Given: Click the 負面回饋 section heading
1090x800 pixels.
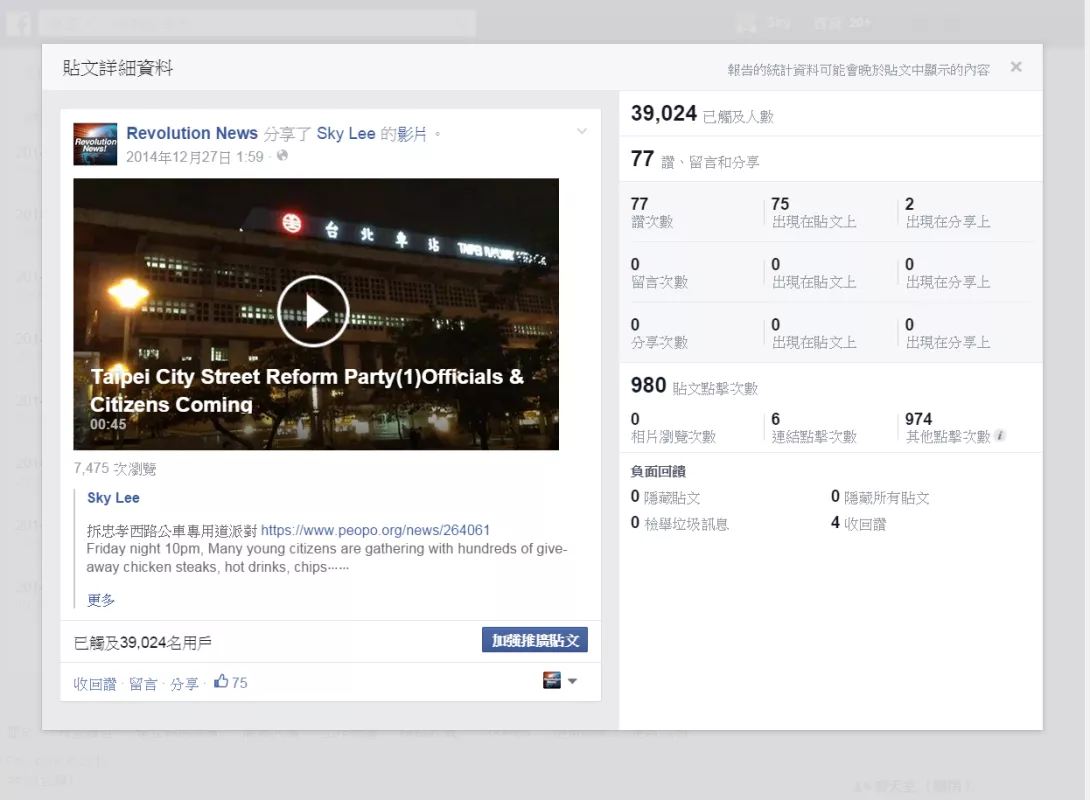Looking at the screenshot, I should tap(658, 471).
